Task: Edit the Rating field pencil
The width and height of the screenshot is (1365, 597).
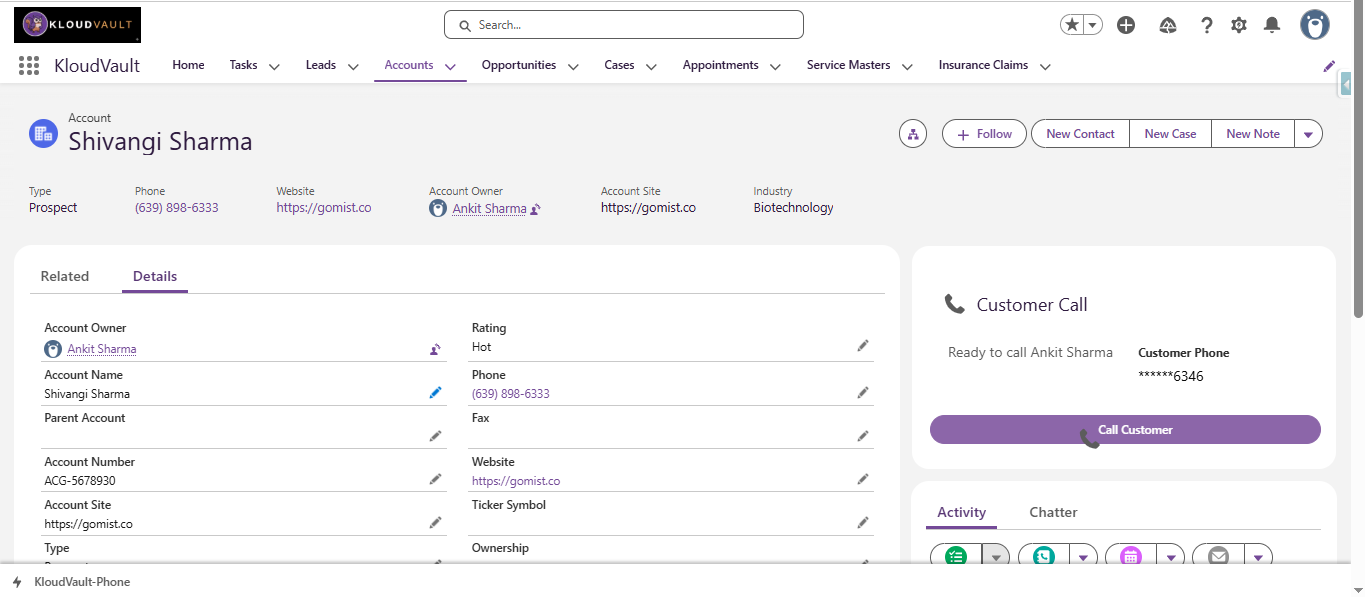Action: pos(863,345)
